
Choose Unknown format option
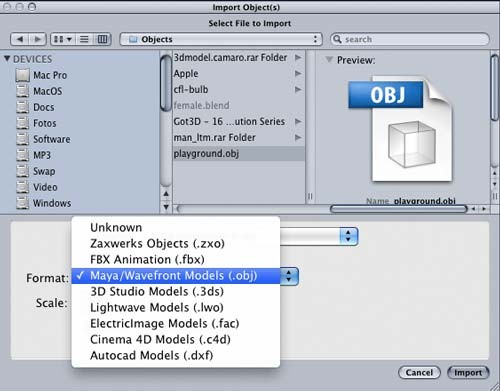click(176, 227)
